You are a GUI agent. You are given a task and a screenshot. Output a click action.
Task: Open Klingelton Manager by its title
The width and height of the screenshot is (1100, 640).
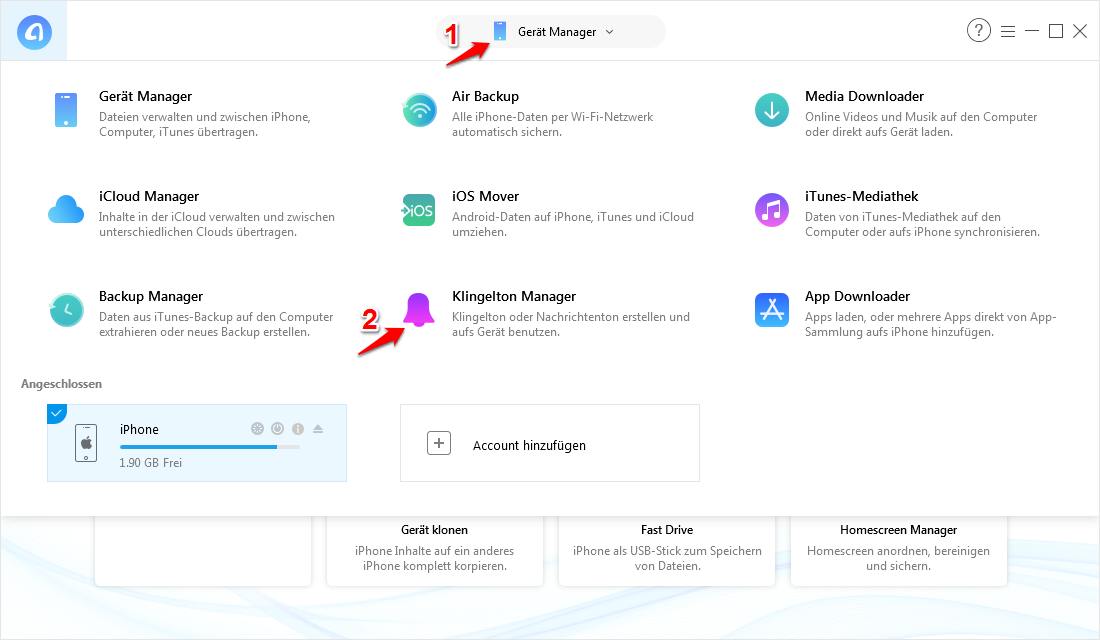pos(514,296)
